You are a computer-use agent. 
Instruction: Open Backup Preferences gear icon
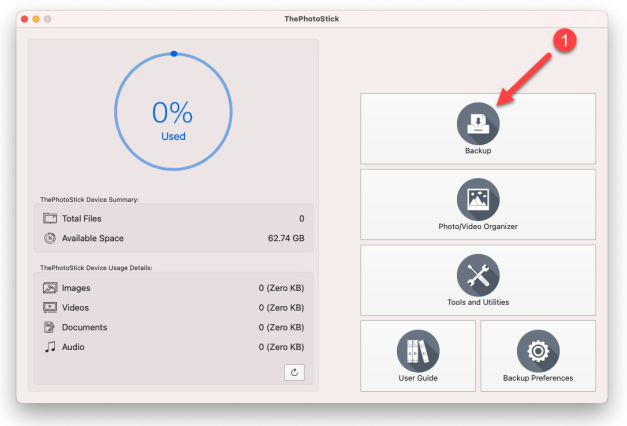point(538,351)
